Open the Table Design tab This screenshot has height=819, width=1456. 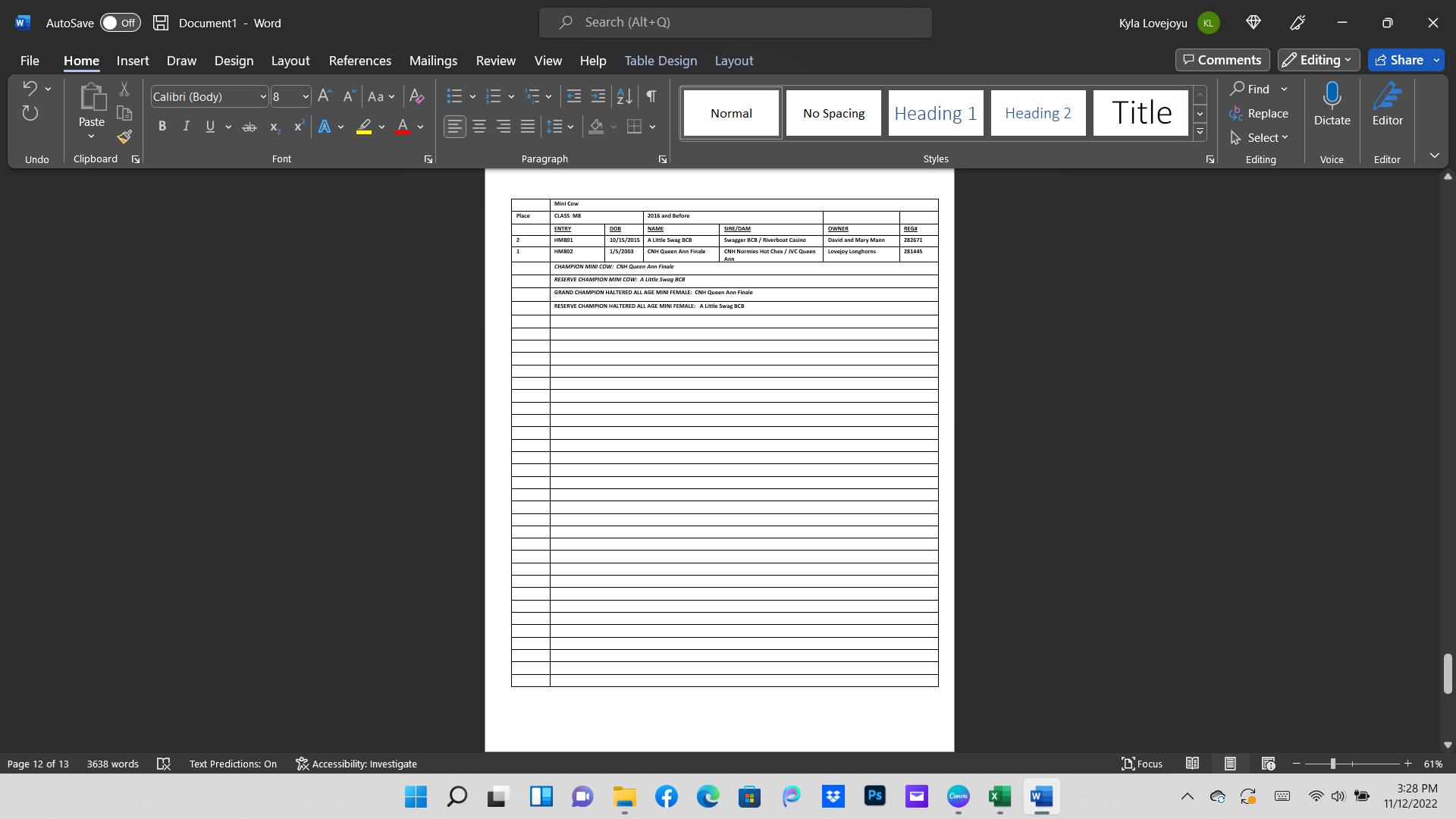point(660,61)
